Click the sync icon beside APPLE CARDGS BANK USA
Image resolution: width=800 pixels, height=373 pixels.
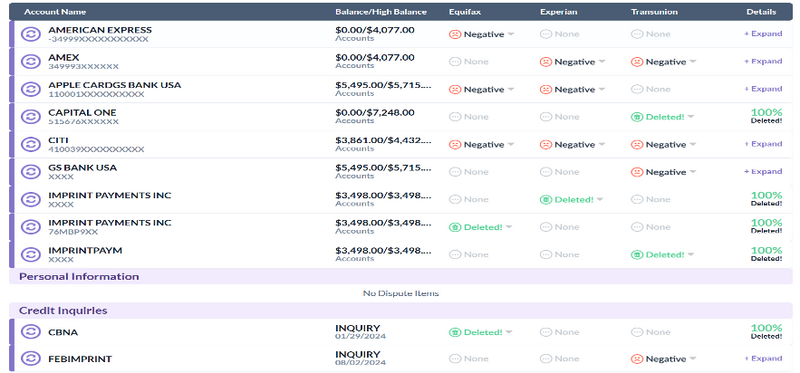click(31, 89)
